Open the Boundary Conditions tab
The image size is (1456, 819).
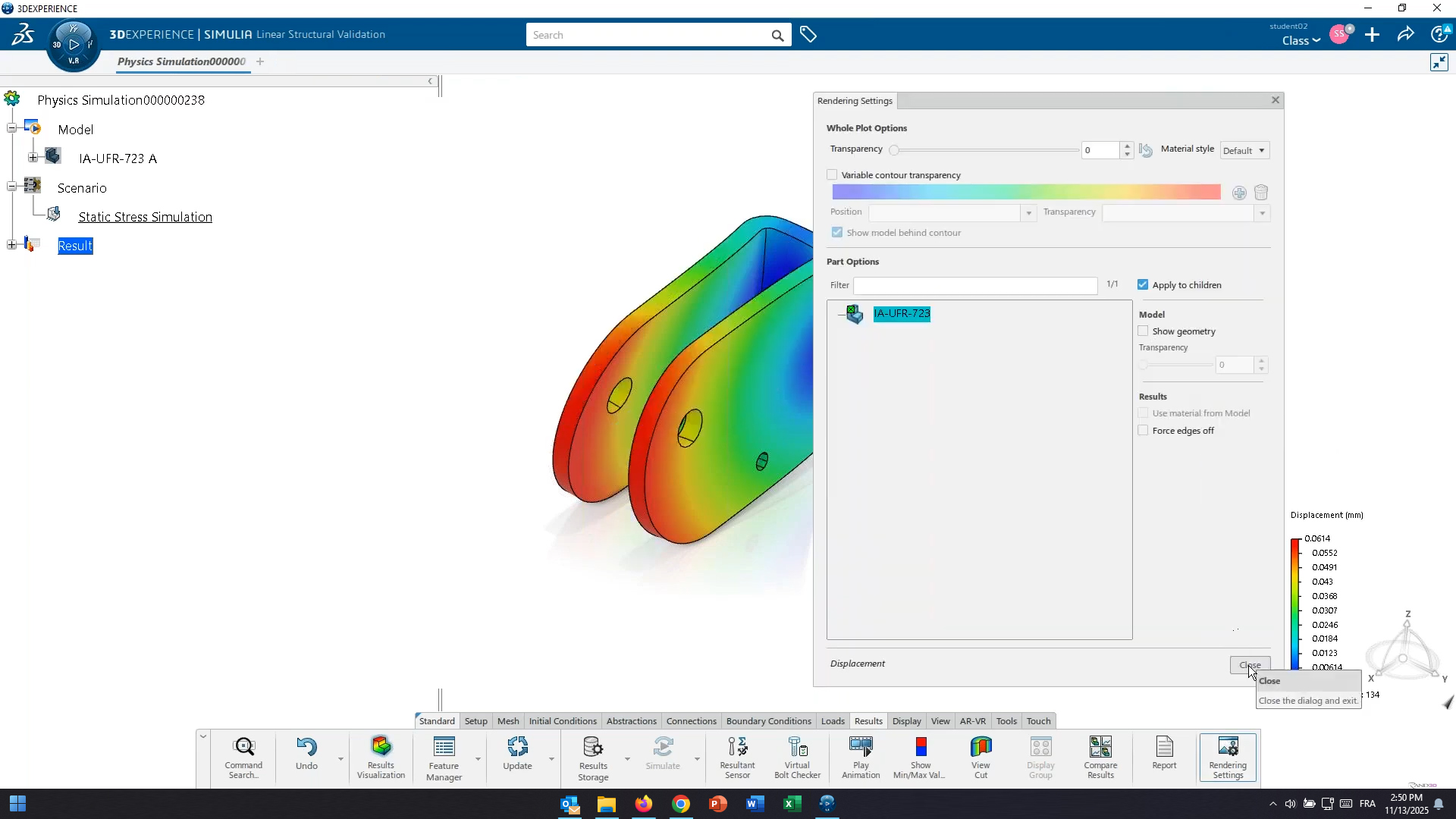(x=767, y=720)
